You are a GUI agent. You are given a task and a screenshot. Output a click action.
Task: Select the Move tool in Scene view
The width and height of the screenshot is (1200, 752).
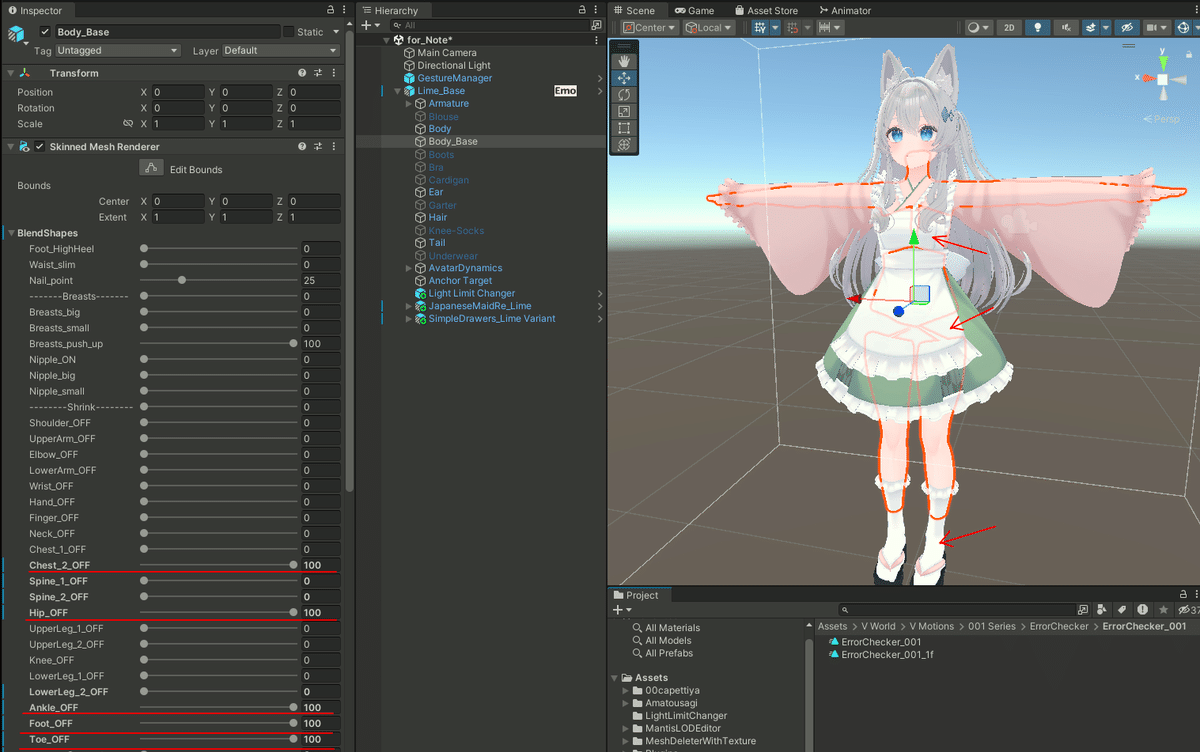click(x=624, y=78)
